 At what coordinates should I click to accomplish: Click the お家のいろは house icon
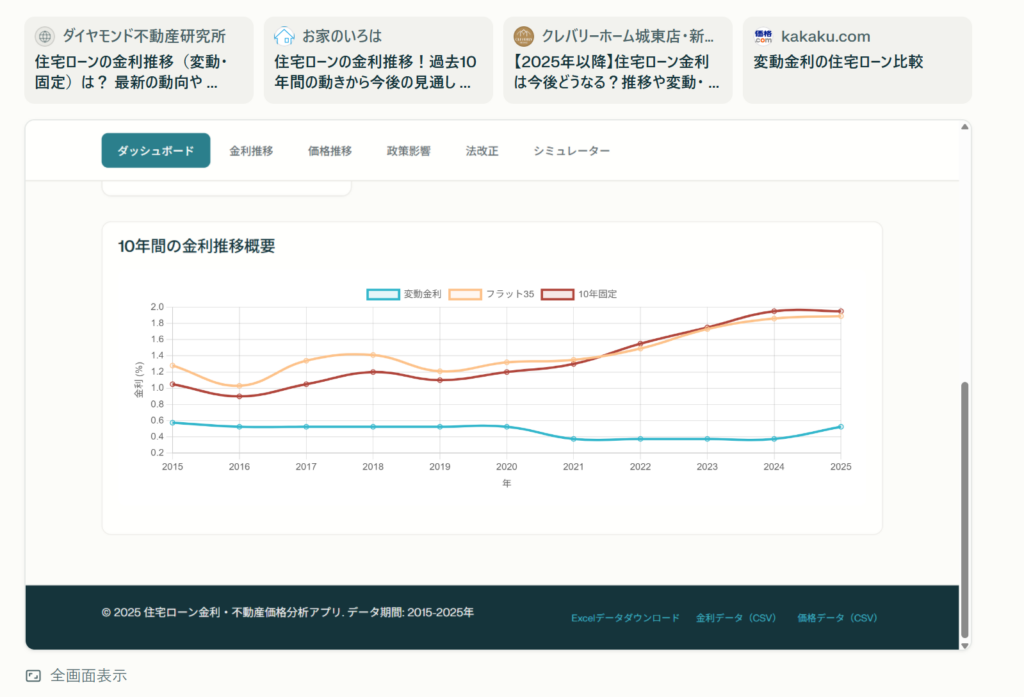pyautogui.click(x=285, y=37)
